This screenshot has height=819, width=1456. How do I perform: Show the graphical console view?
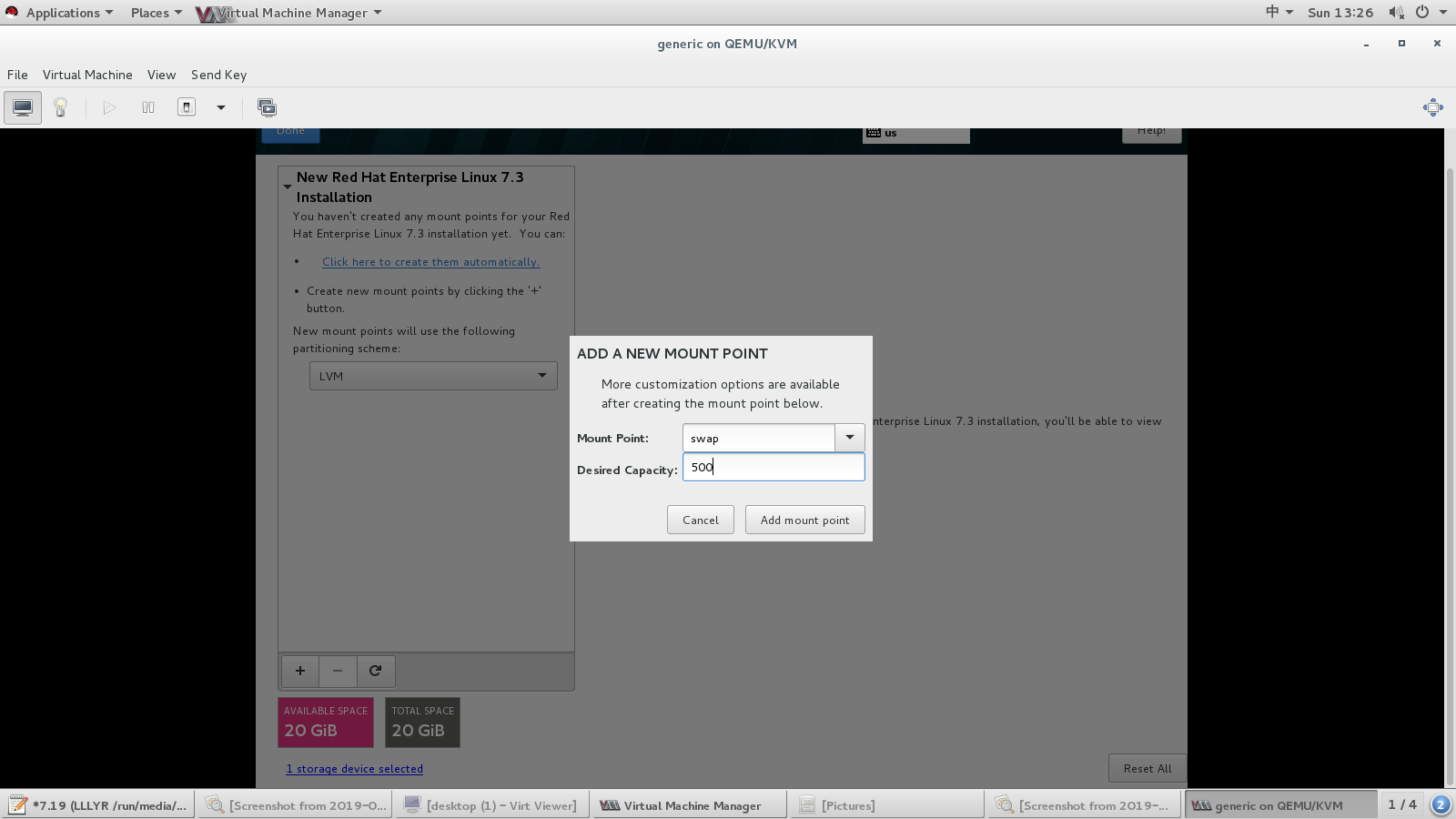coord(23,107)
